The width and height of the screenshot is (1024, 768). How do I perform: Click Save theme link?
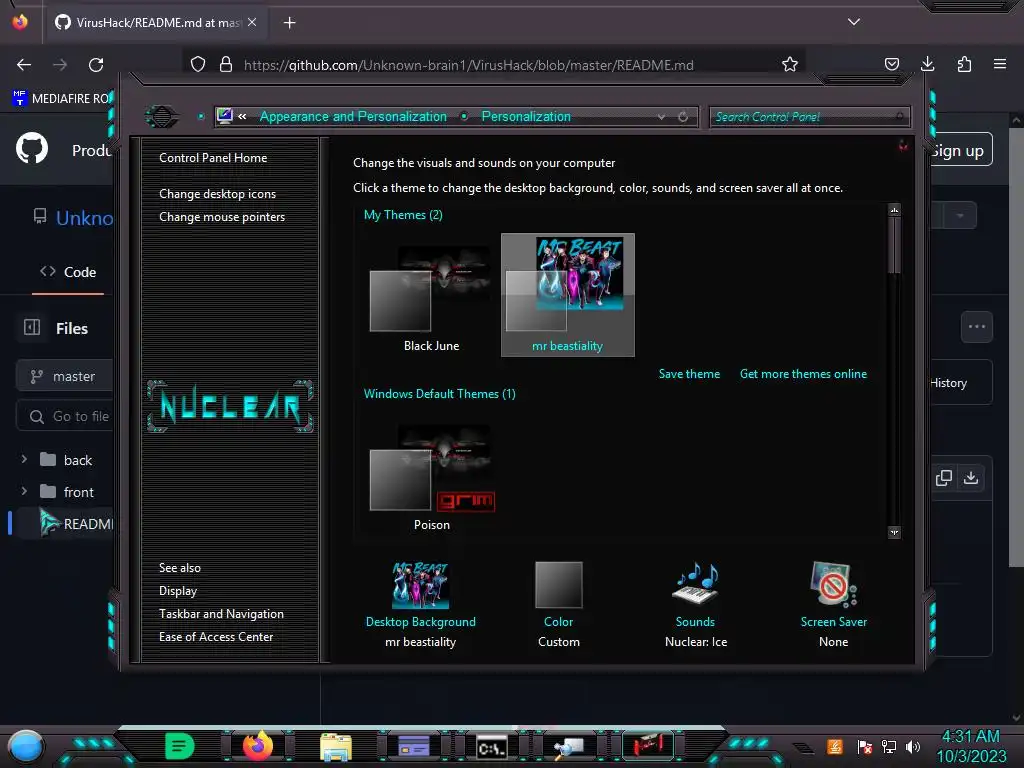point(689,374)
